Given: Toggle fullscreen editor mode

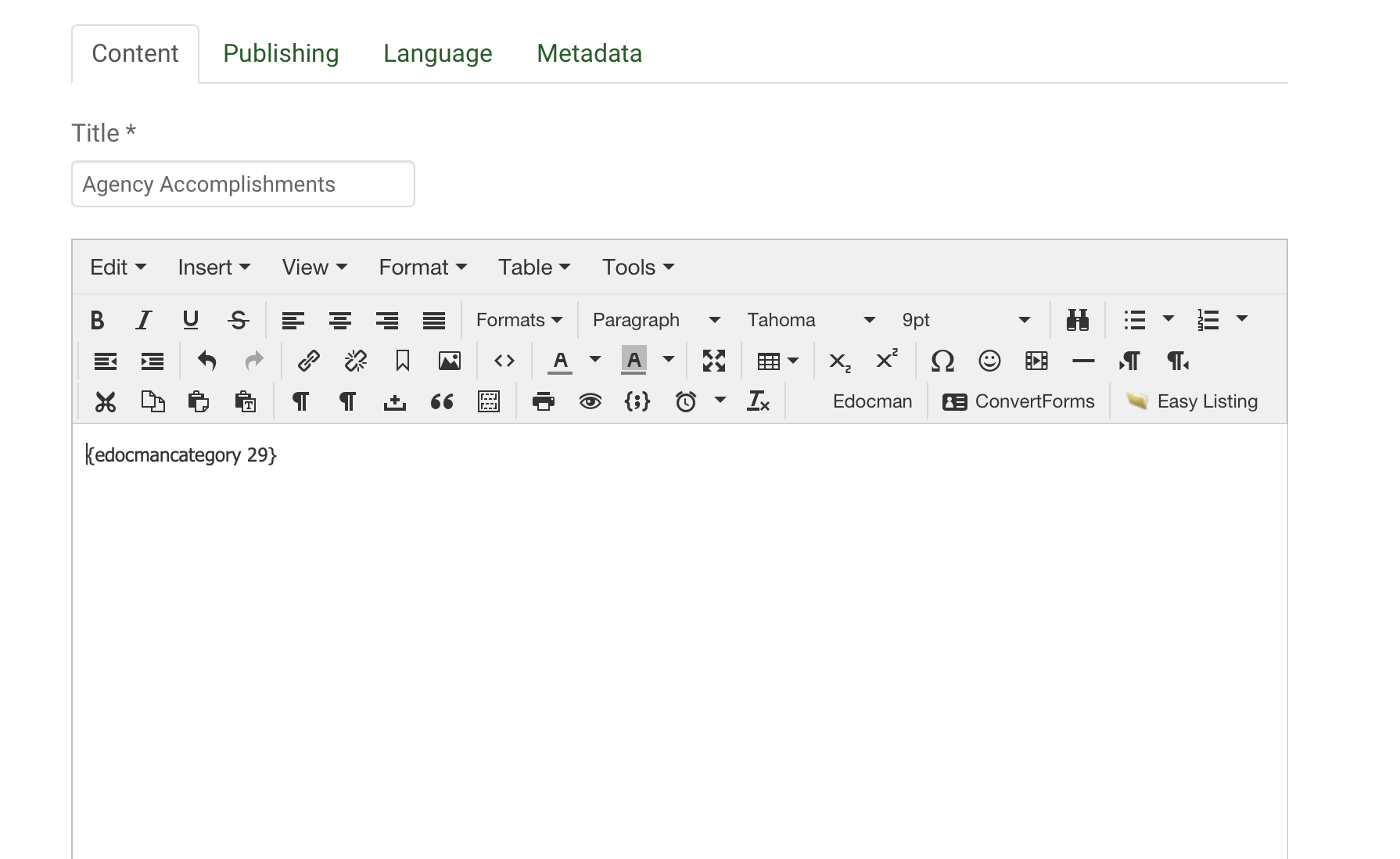Looking at the screenshot, I should (x=714, y=361).
